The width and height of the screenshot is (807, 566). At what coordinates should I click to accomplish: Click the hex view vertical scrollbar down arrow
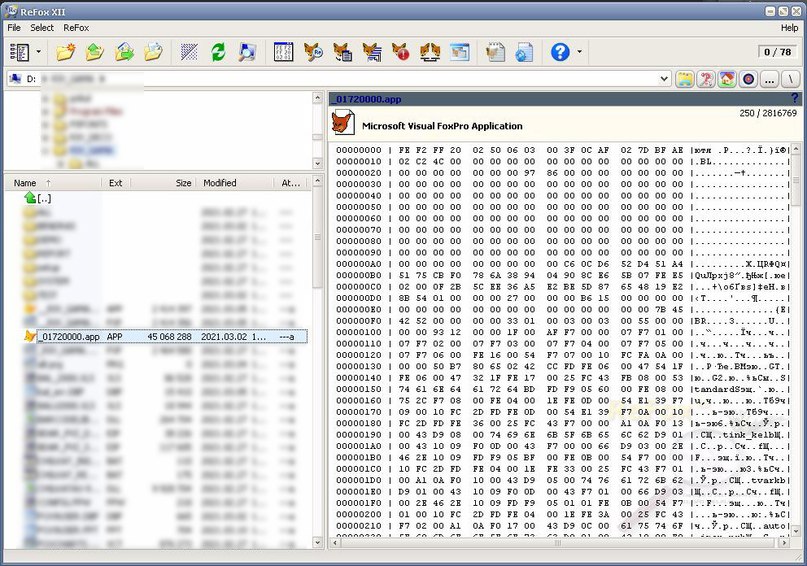(796, 530)
